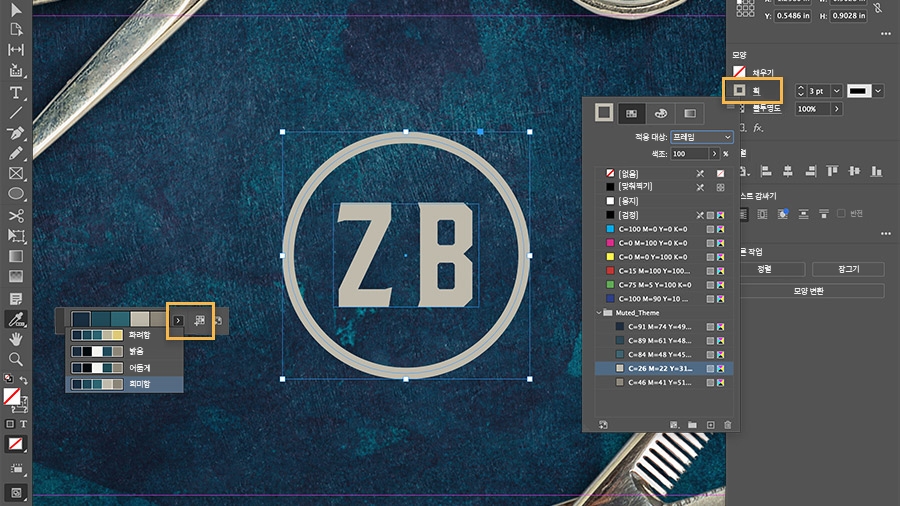This screenshot has height=506, width=900.
Task: Select the Pencil tool
Action: click(15, 153)
